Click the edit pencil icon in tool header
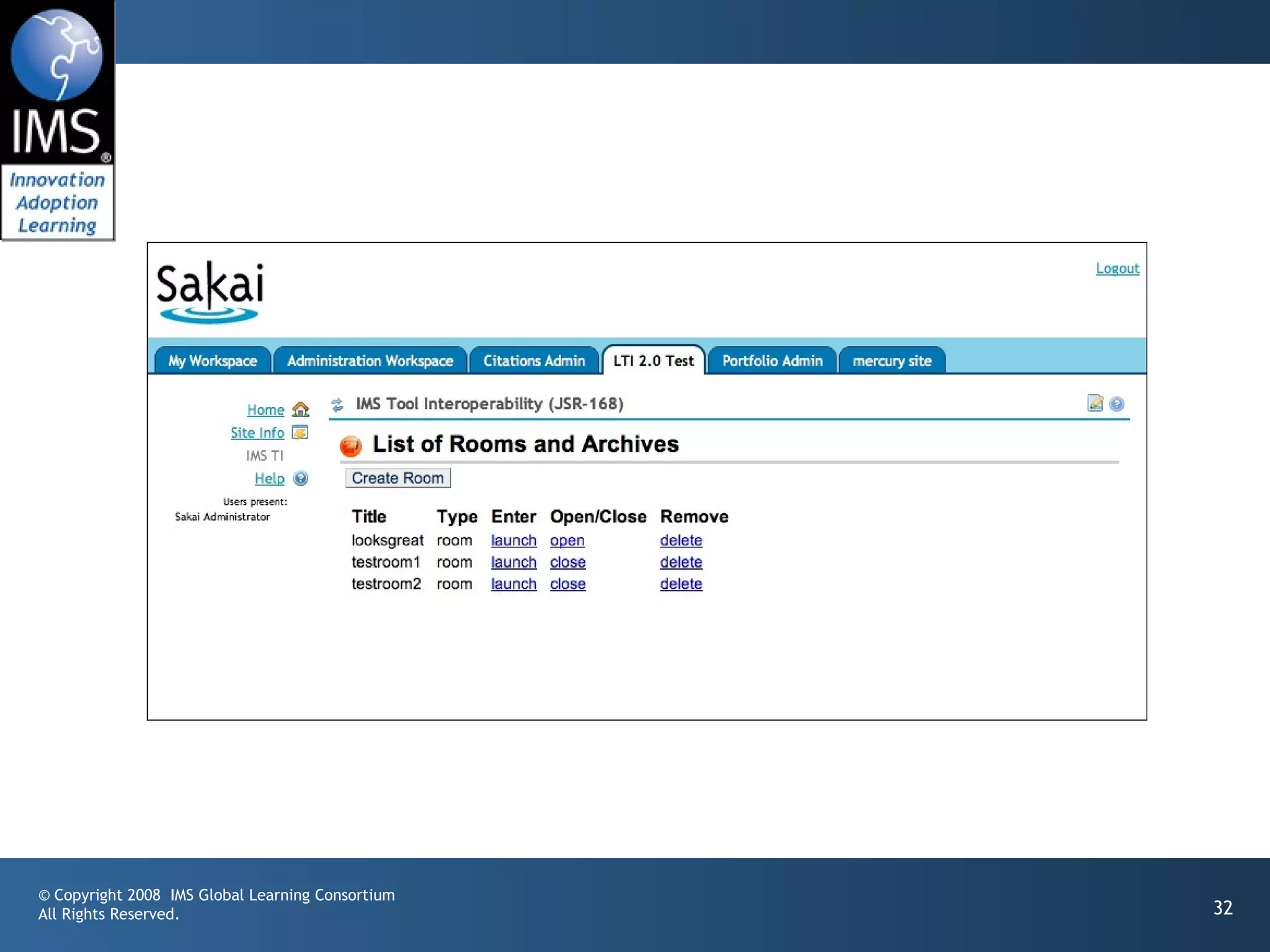Screen dimensions: 1270x952 coord(1095,403)
